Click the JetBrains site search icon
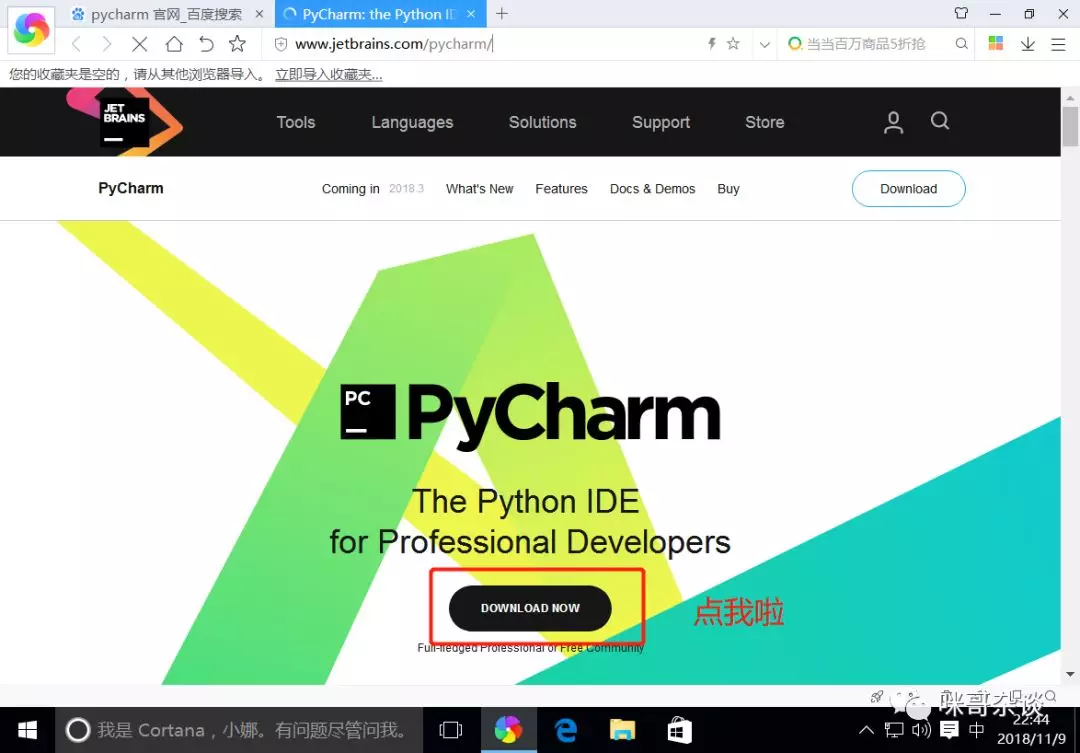The image size is (1080, 753). 940,121
